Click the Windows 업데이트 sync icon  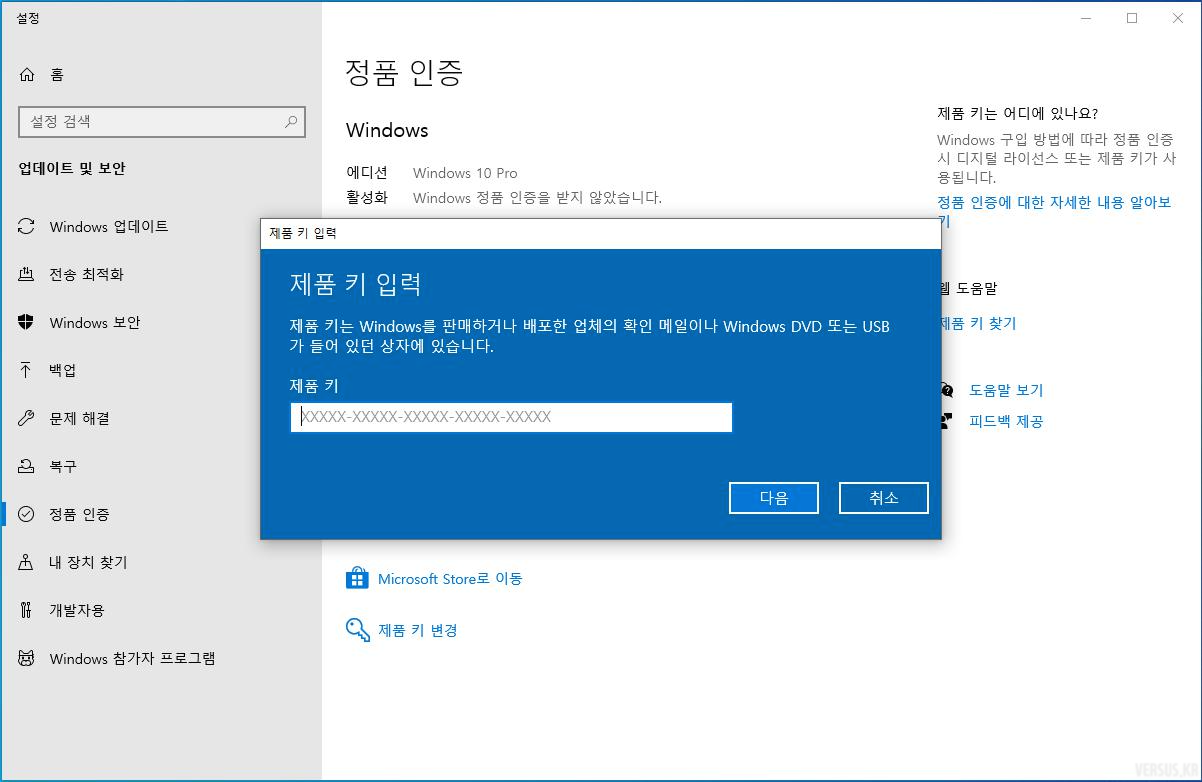[x=27, y=227]
